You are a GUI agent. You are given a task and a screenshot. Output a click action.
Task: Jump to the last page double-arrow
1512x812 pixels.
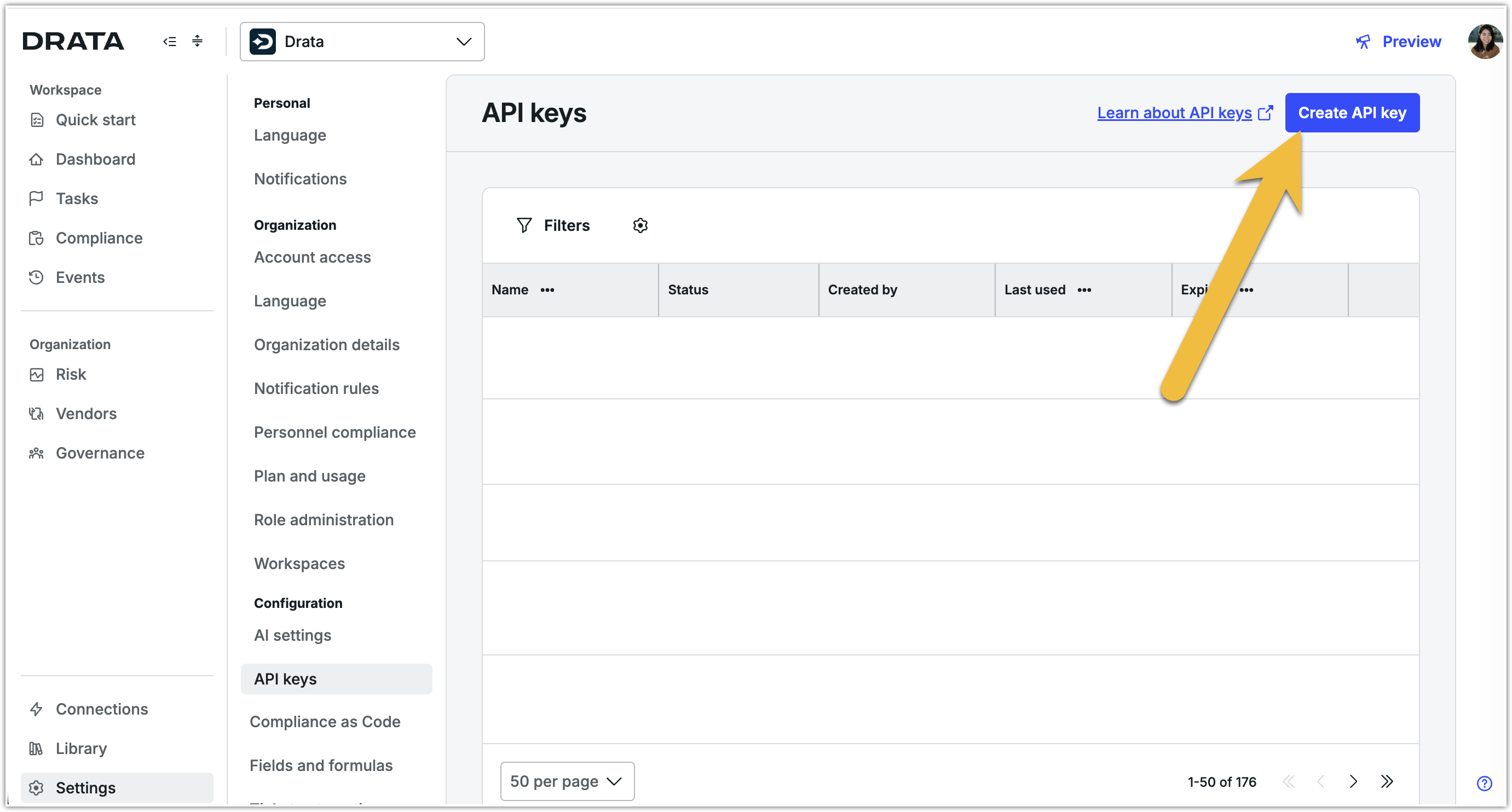(x=1387, y=781)
